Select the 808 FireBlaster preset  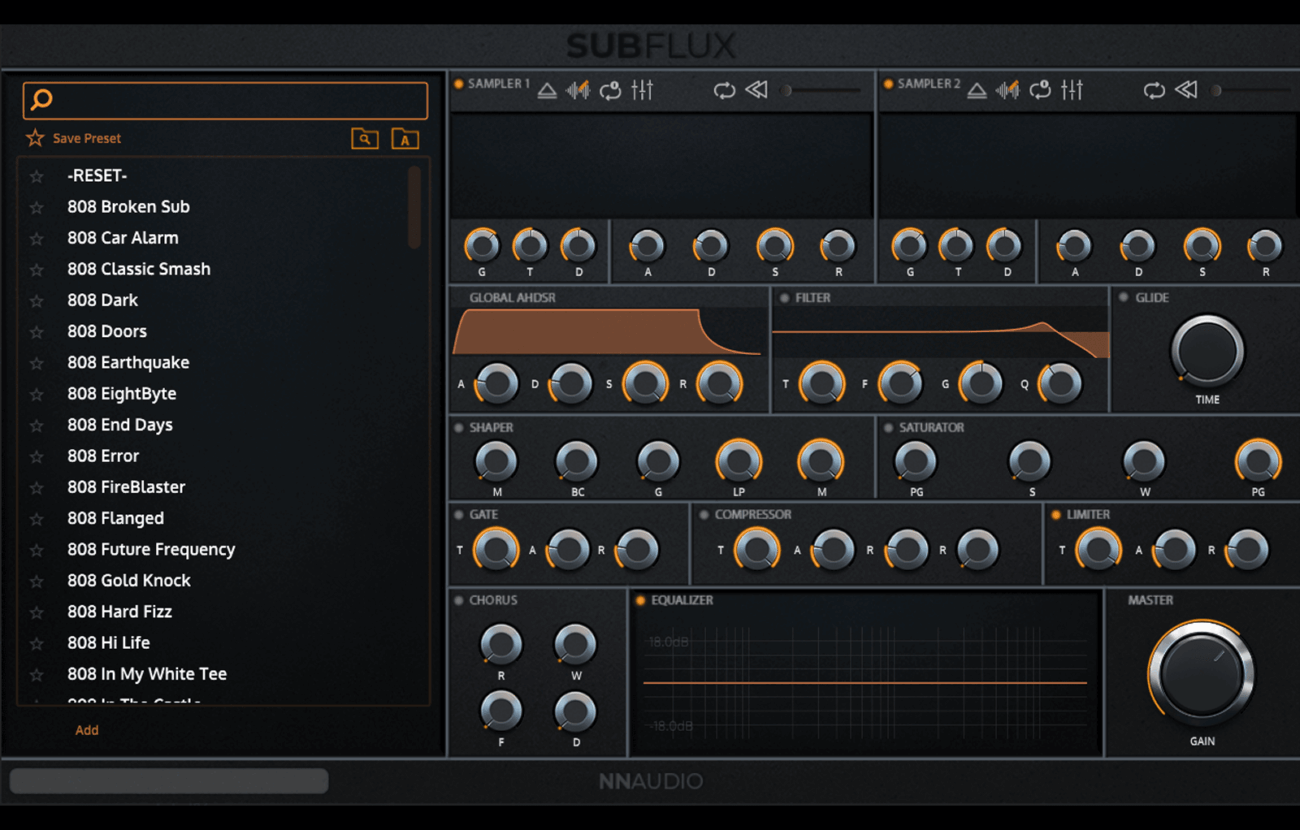pyautogui.click(x=126, y=487)
